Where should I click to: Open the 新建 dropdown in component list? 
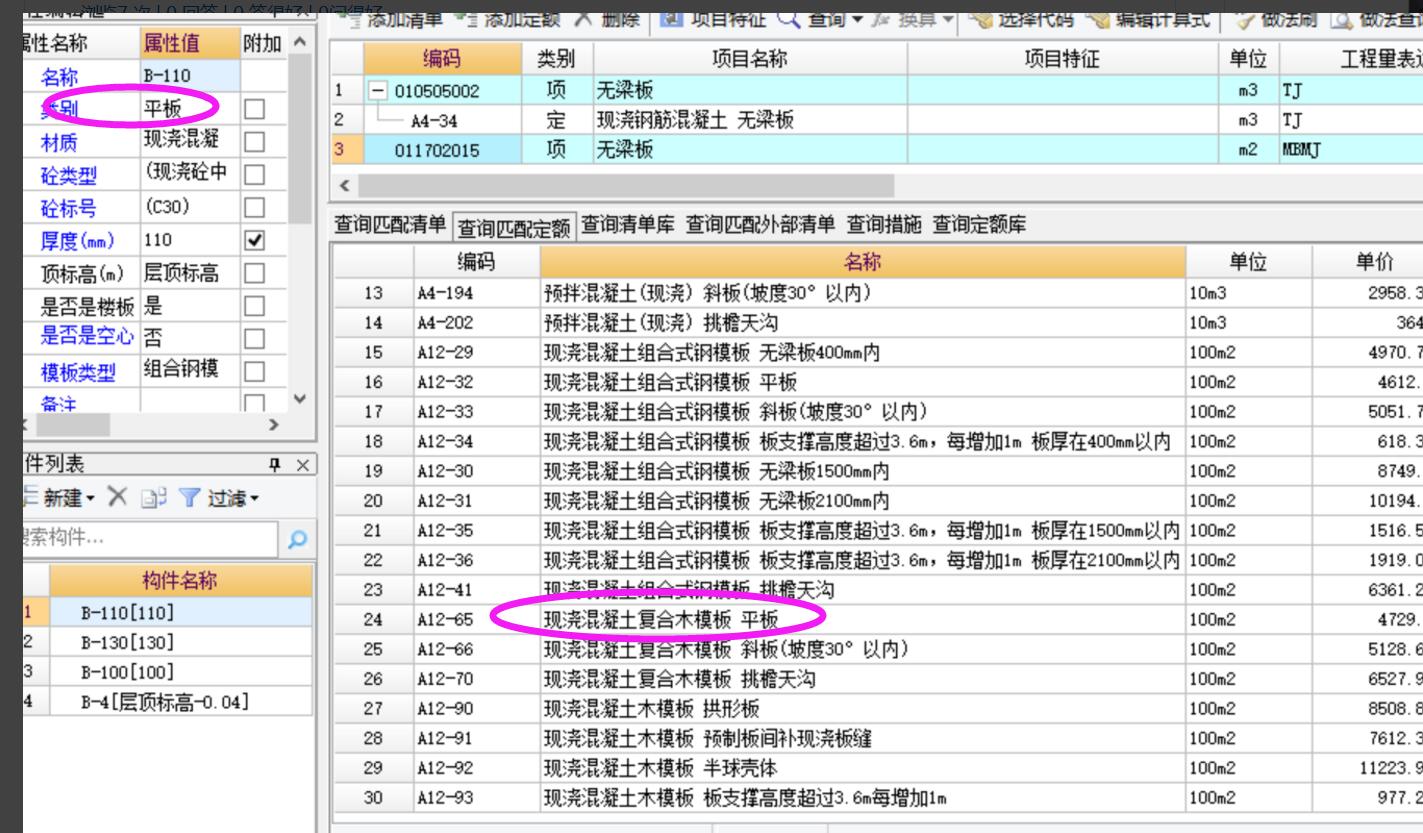tap(67, 498)
